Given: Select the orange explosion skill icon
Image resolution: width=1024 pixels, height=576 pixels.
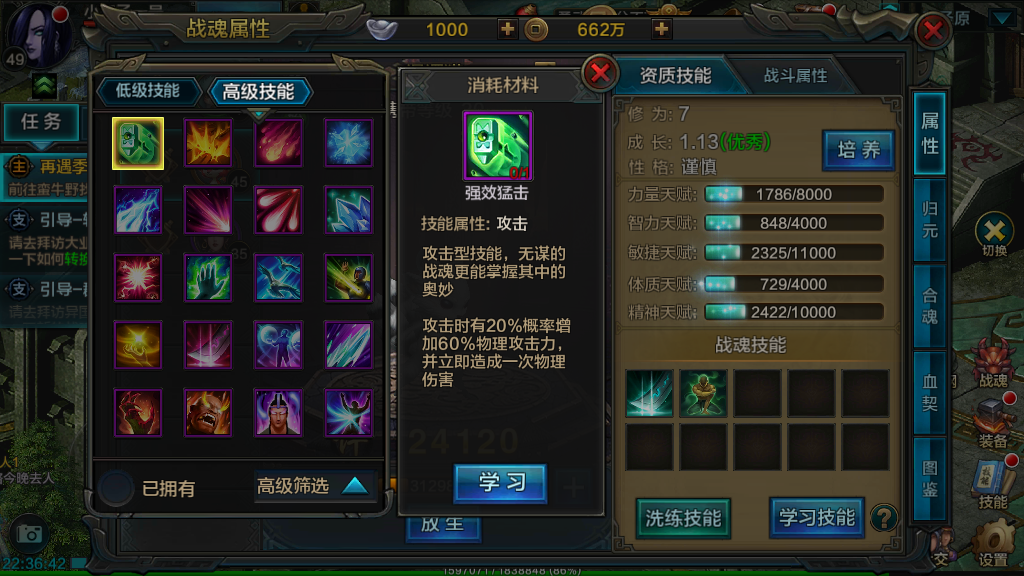Looking at the screenshot, I should [208, 143].
